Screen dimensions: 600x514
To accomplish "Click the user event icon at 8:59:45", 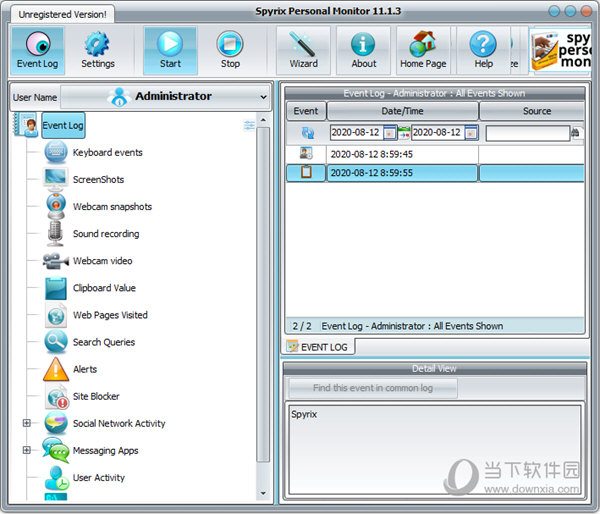I will 306,153.
